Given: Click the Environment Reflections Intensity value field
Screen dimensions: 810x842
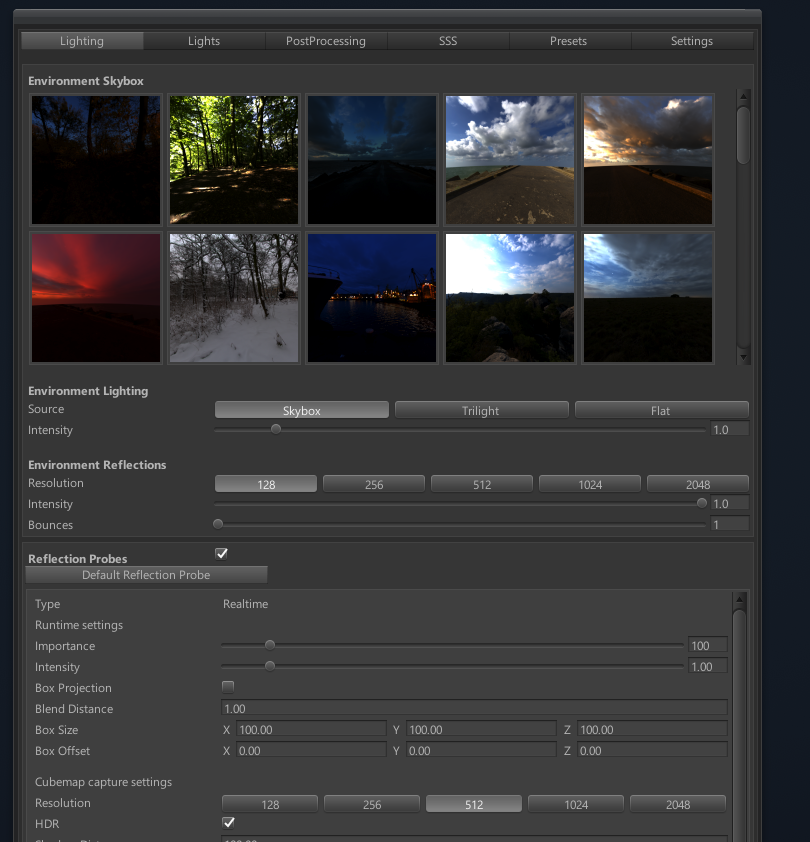Looking at the screenshot, I should tap(729, 504).
